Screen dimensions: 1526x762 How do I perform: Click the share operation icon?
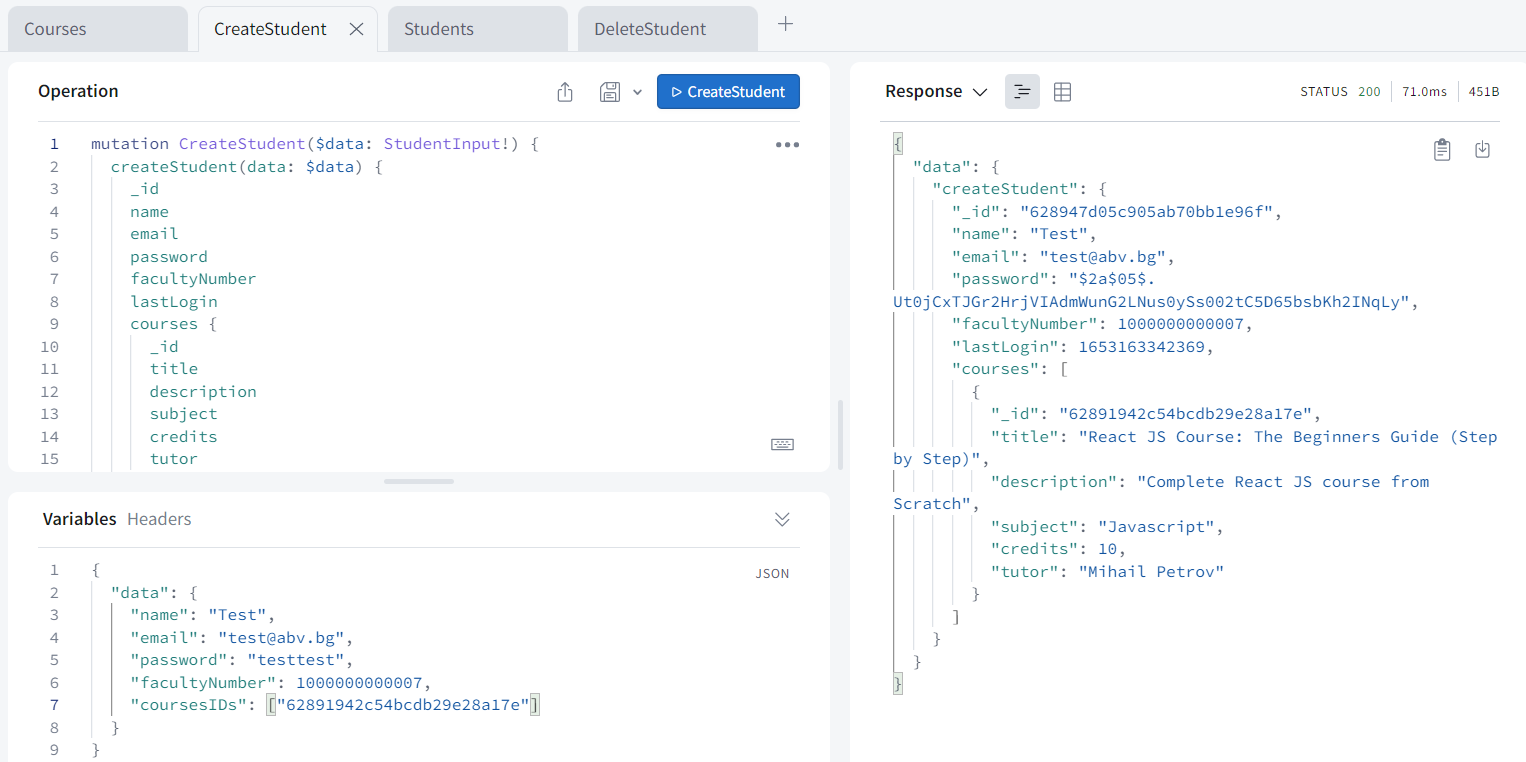[565, 92]
